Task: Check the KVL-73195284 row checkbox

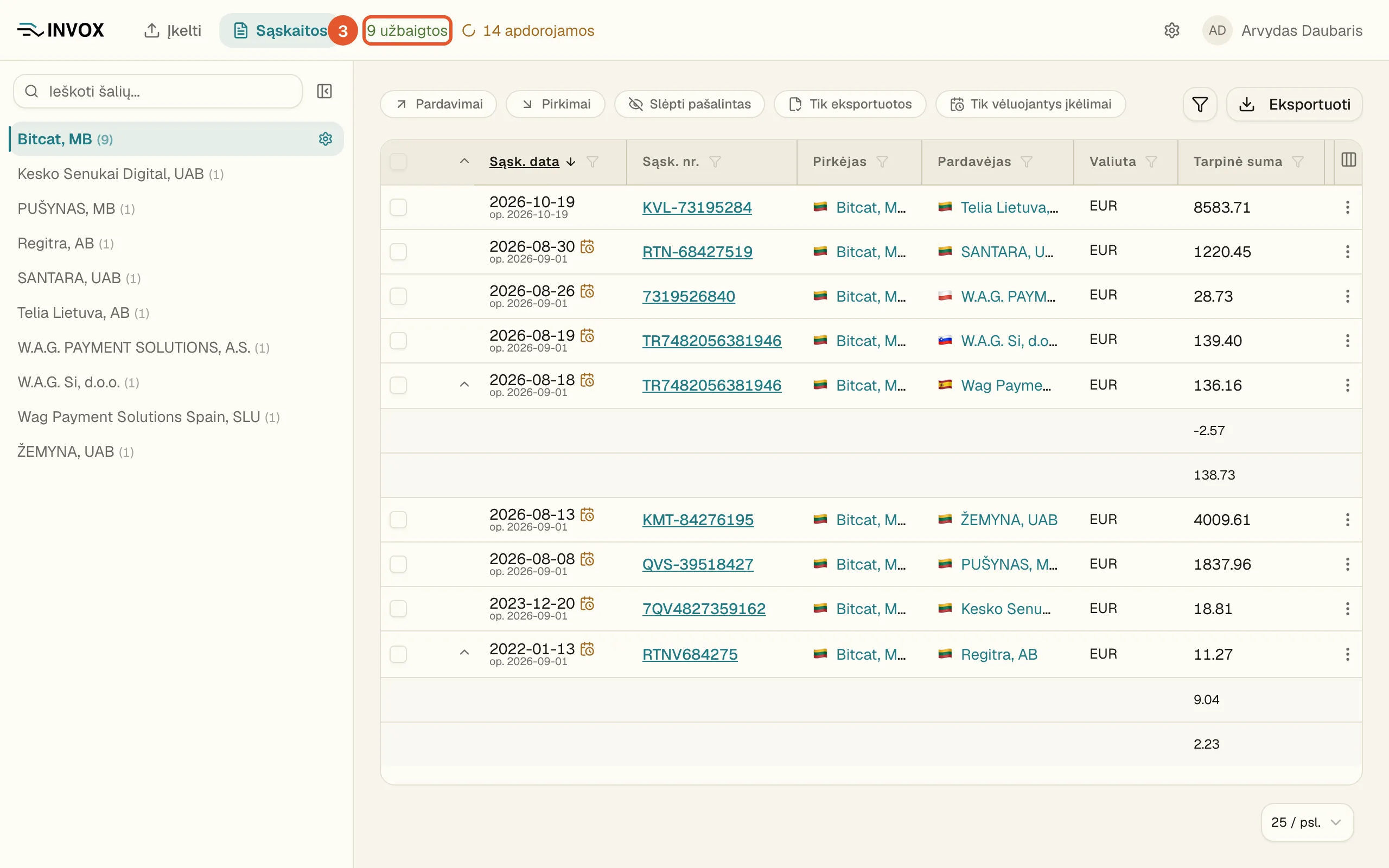Action: click(398, 207)
